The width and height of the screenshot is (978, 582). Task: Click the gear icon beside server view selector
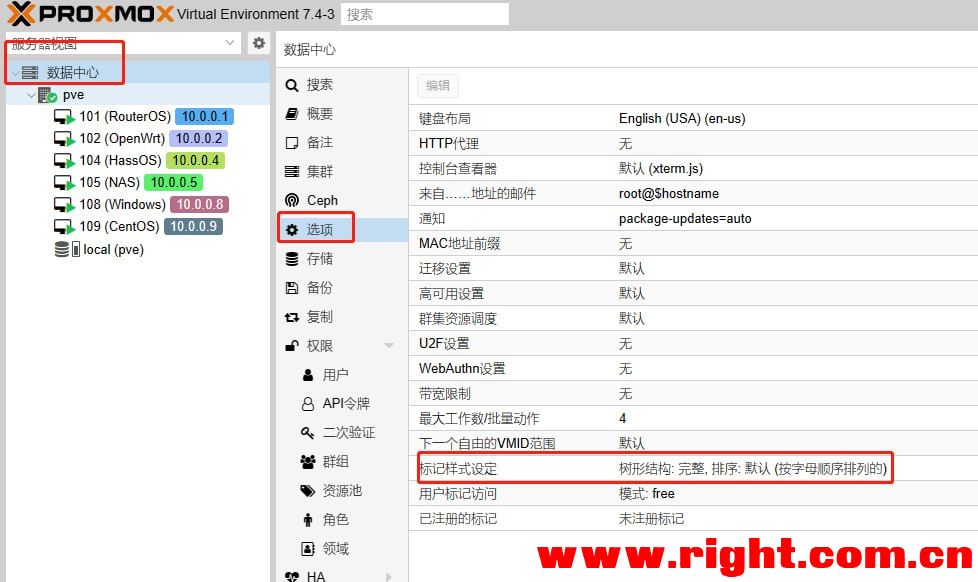pos(259,43)
